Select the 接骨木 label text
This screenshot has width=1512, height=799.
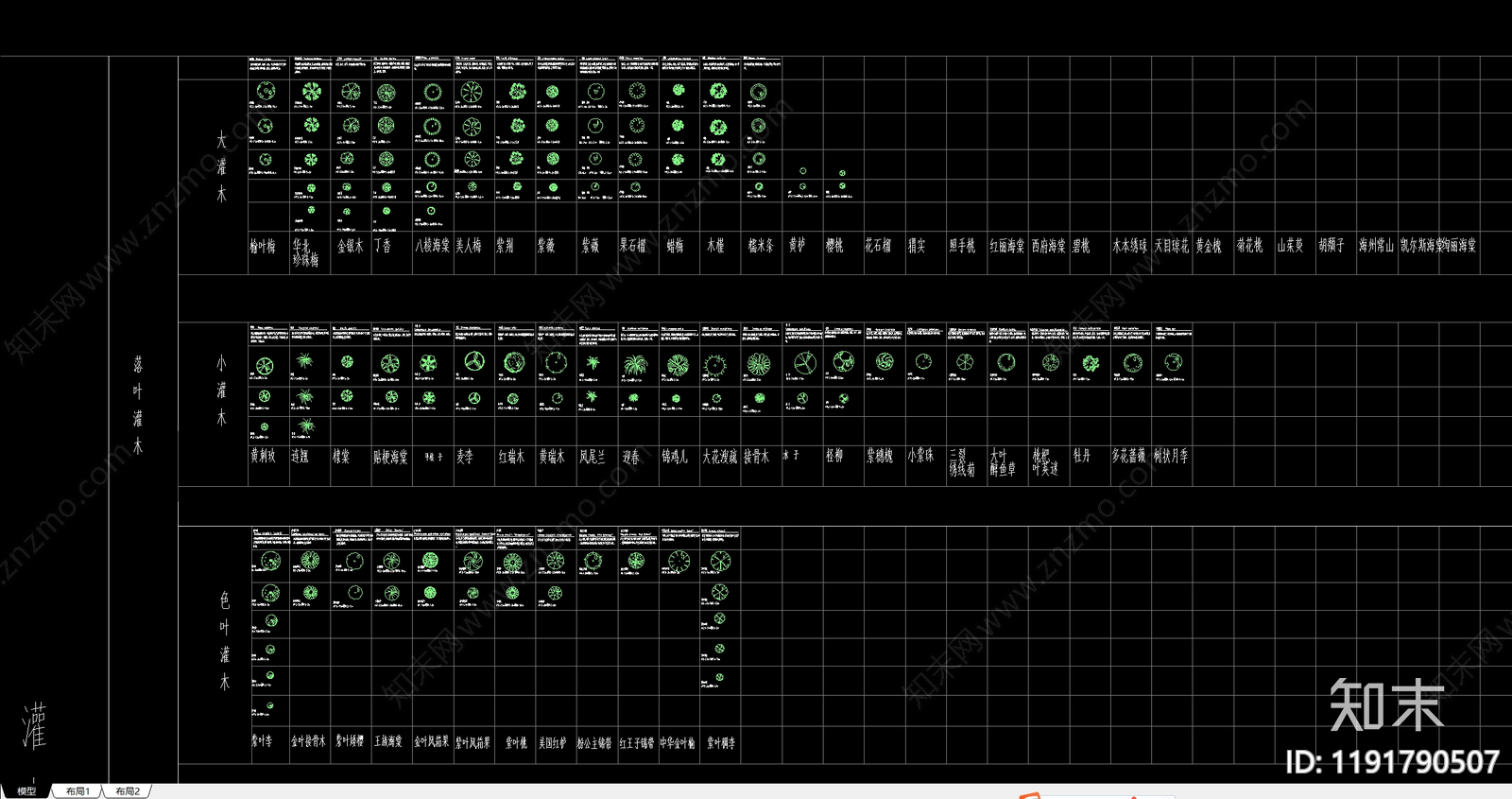757,458
